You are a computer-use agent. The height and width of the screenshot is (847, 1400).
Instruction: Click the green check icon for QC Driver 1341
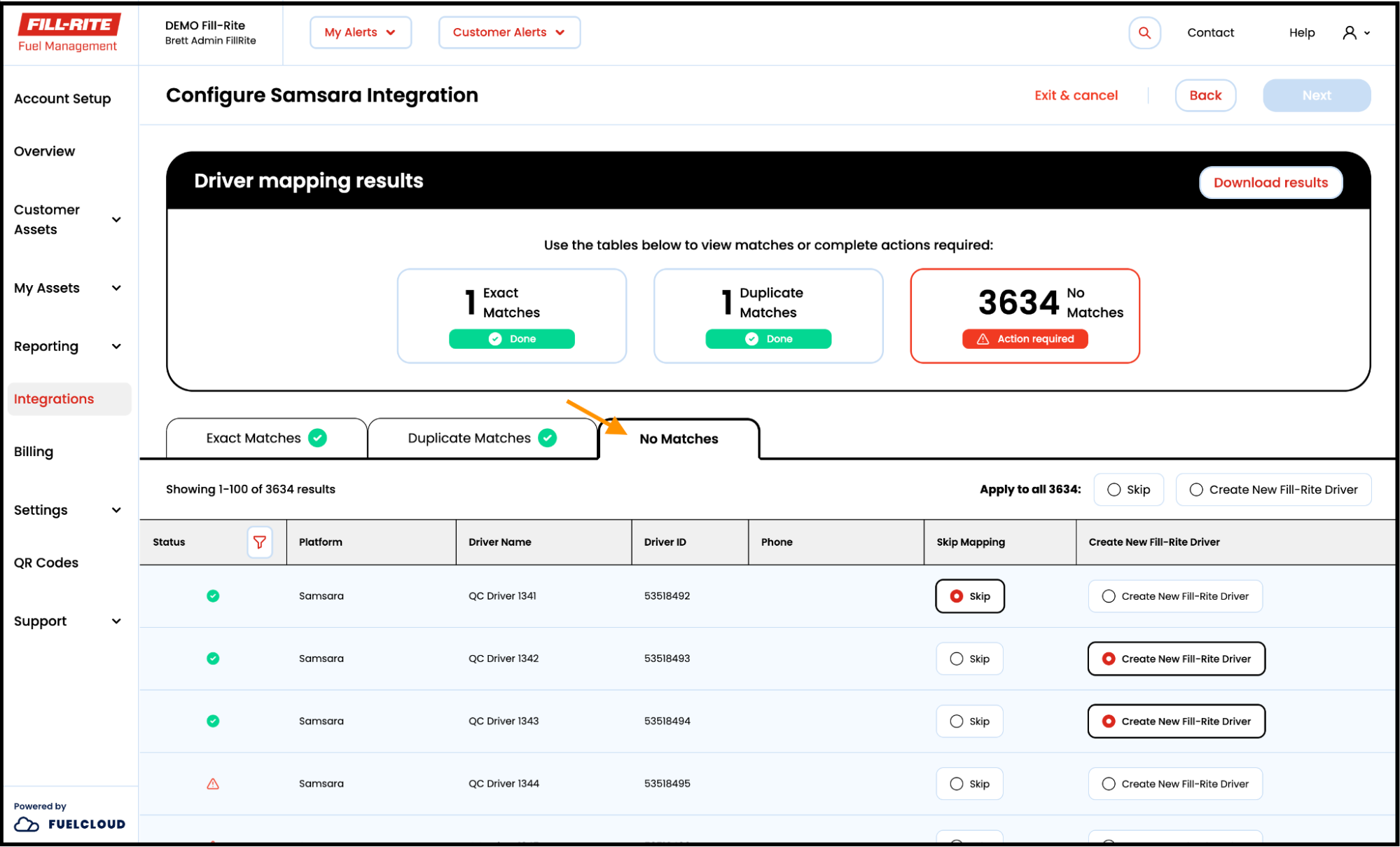coord(213,595)
